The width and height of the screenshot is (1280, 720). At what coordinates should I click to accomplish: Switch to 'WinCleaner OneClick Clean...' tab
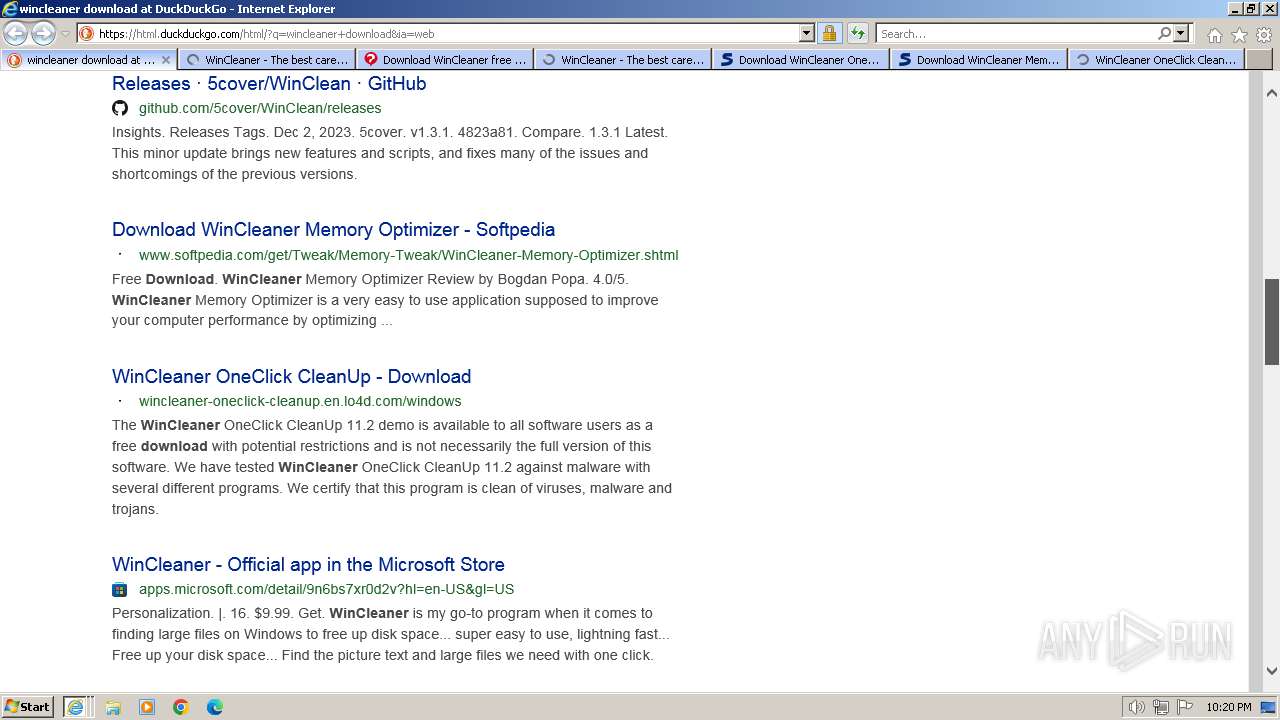[x=1157, y=59]
